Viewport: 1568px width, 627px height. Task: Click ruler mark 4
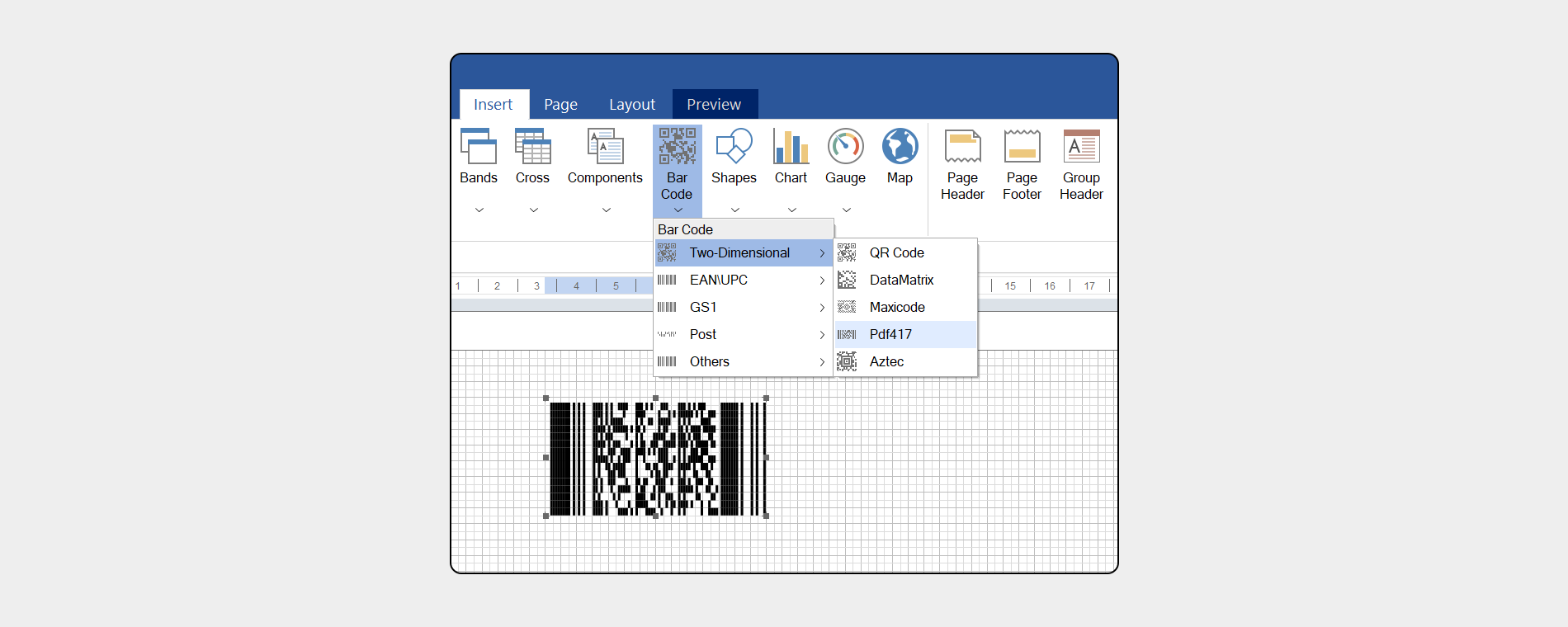[x=576, y=285]
